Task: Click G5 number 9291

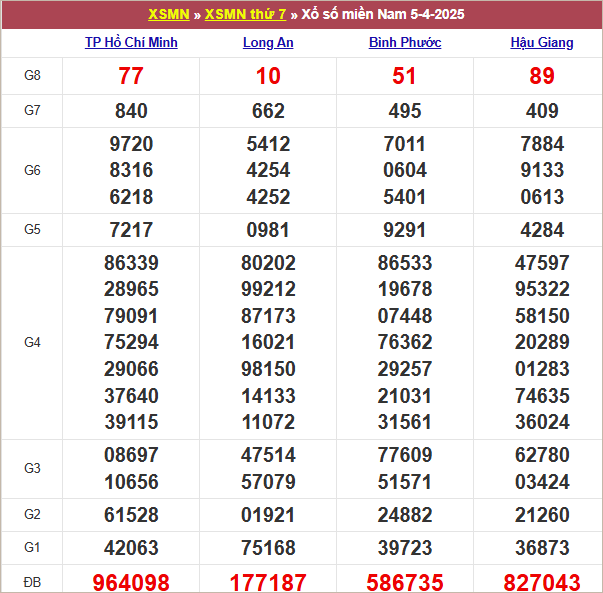Action: tap(404, 230)
